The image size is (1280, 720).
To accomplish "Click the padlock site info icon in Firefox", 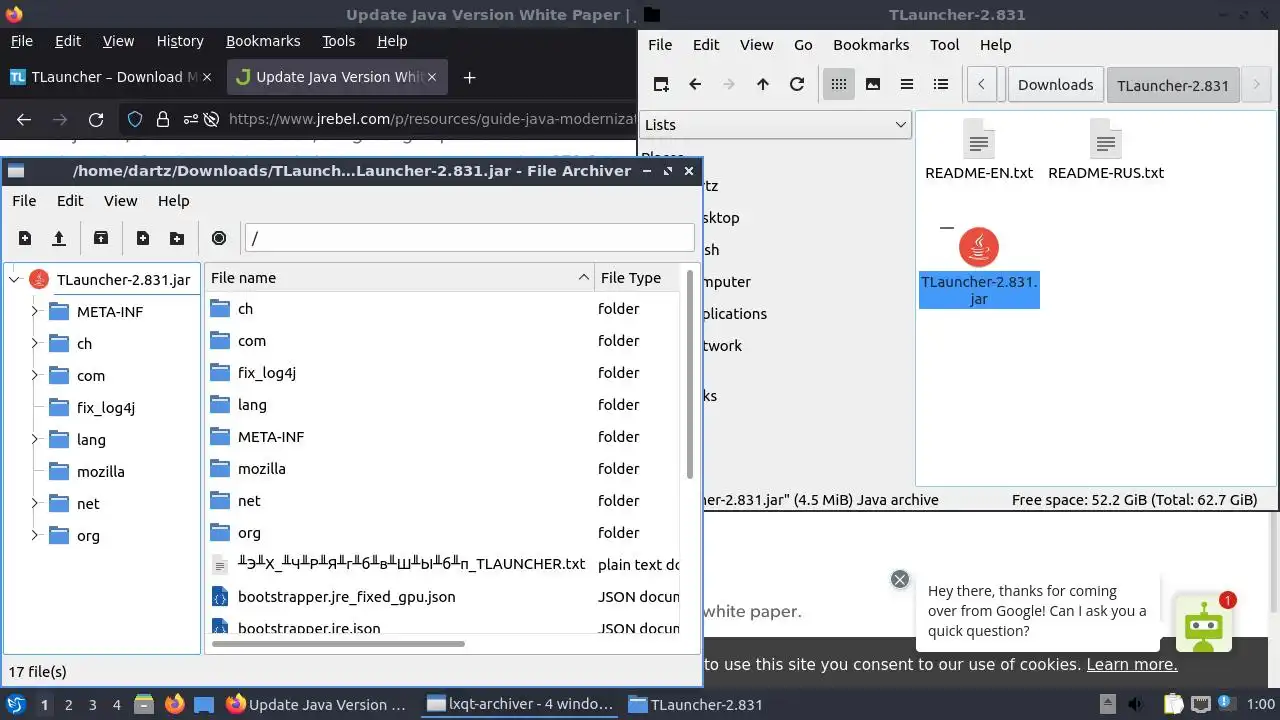I will pos(163,119).
